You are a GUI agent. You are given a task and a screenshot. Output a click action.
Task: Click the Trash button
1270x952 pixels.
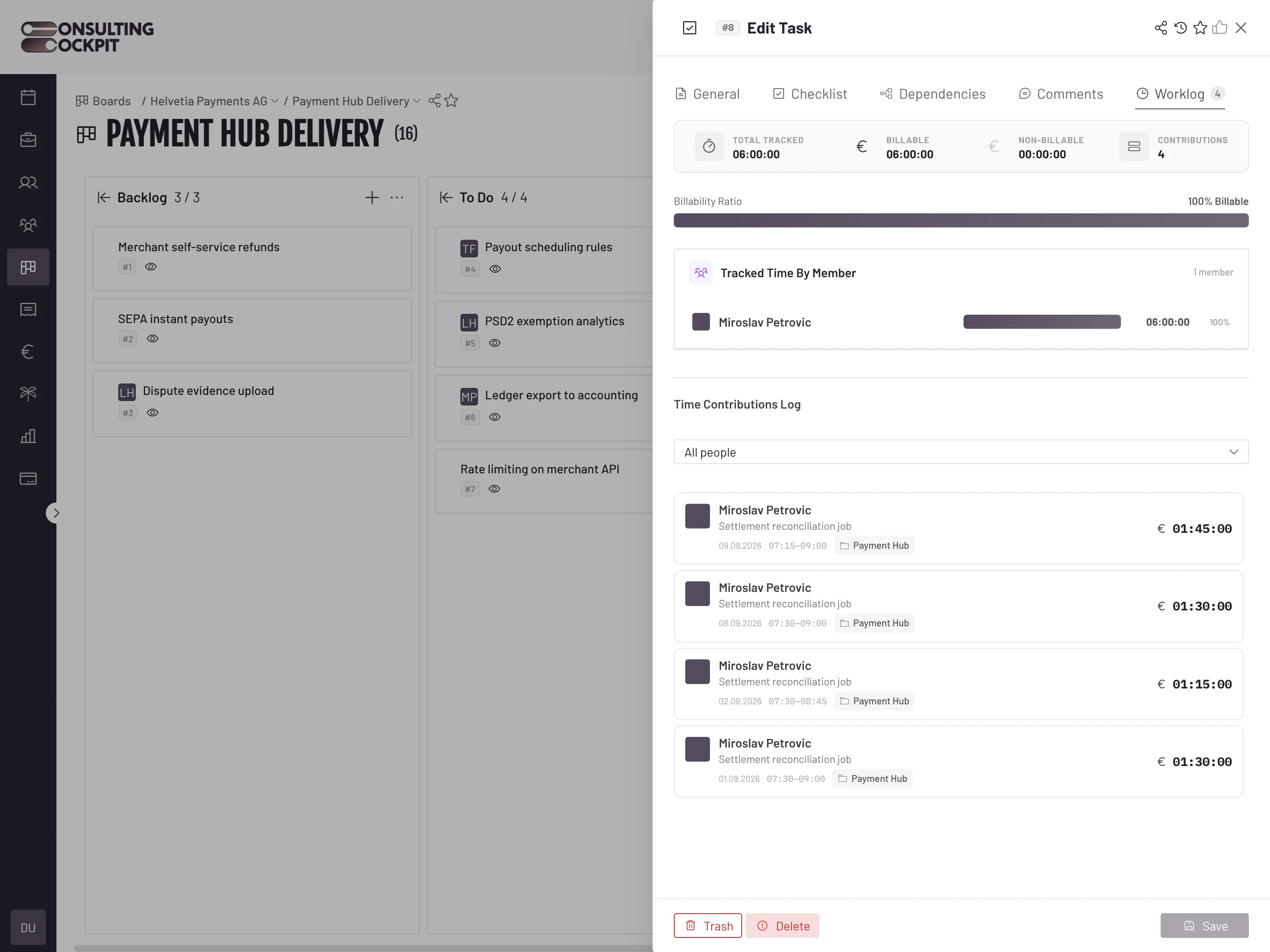point(708,926)
